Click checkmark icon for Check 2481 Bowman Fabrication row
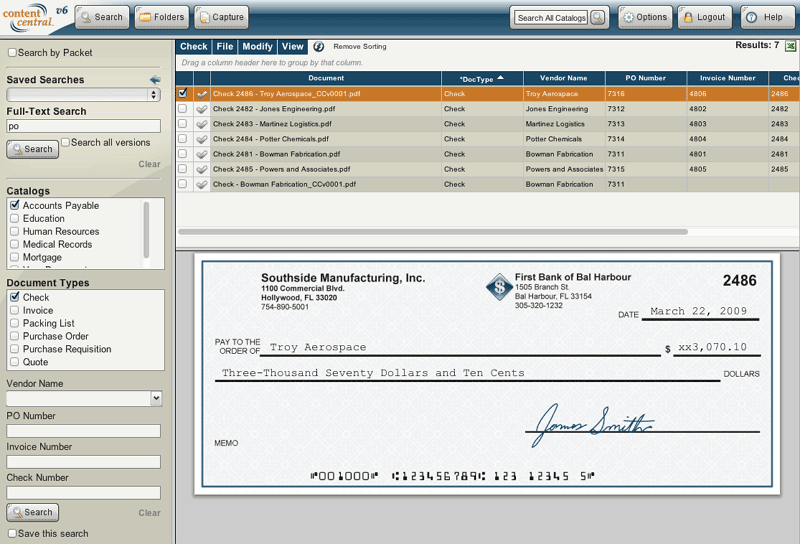 [x=202, y=154]
